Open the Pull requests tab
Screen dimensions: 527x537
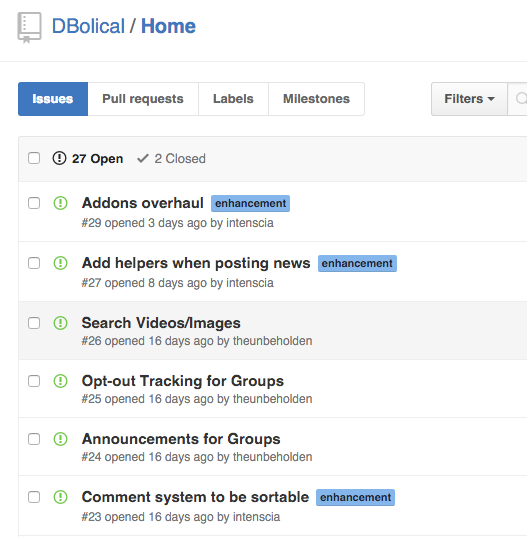pos(143,99)
